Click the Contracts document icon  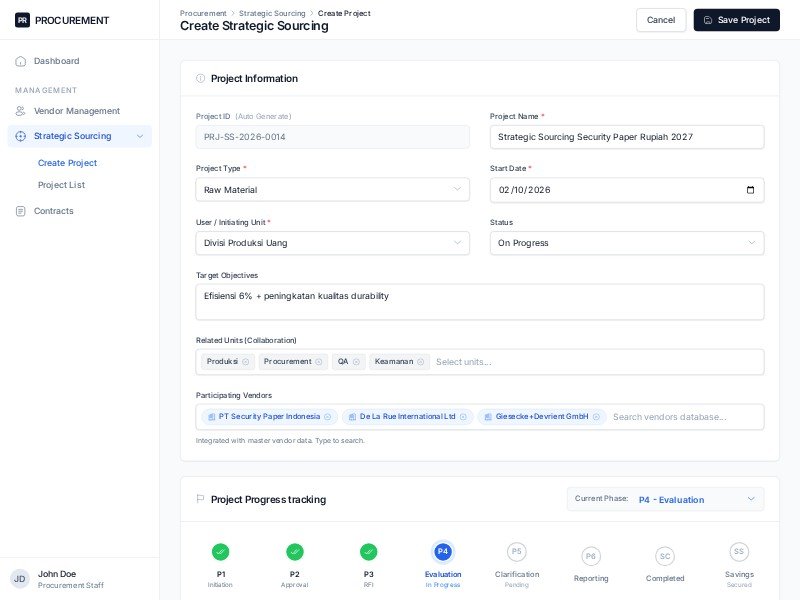pos(21,211)
